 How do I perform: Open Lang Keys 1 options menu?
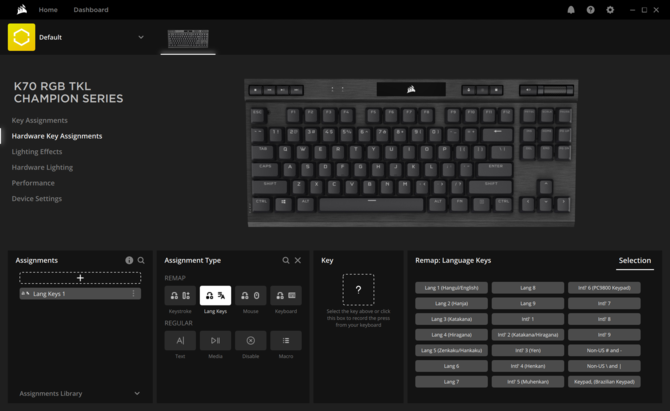[134, 294]
